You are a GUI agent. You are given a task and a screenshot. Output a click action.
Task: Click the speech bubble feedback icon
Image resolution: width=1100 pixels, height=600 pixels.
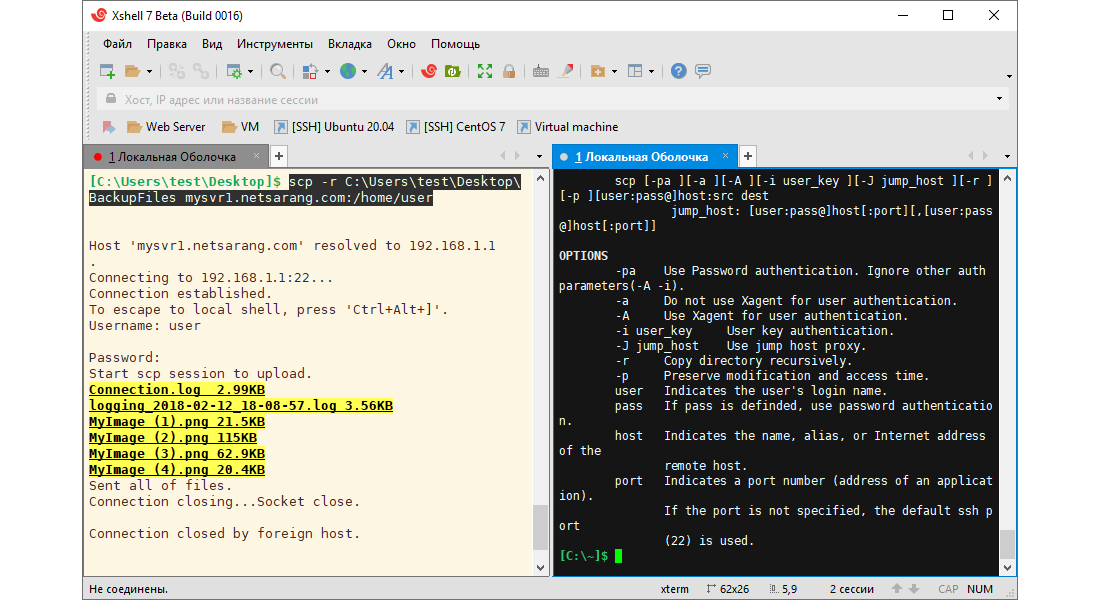(703, 71)
